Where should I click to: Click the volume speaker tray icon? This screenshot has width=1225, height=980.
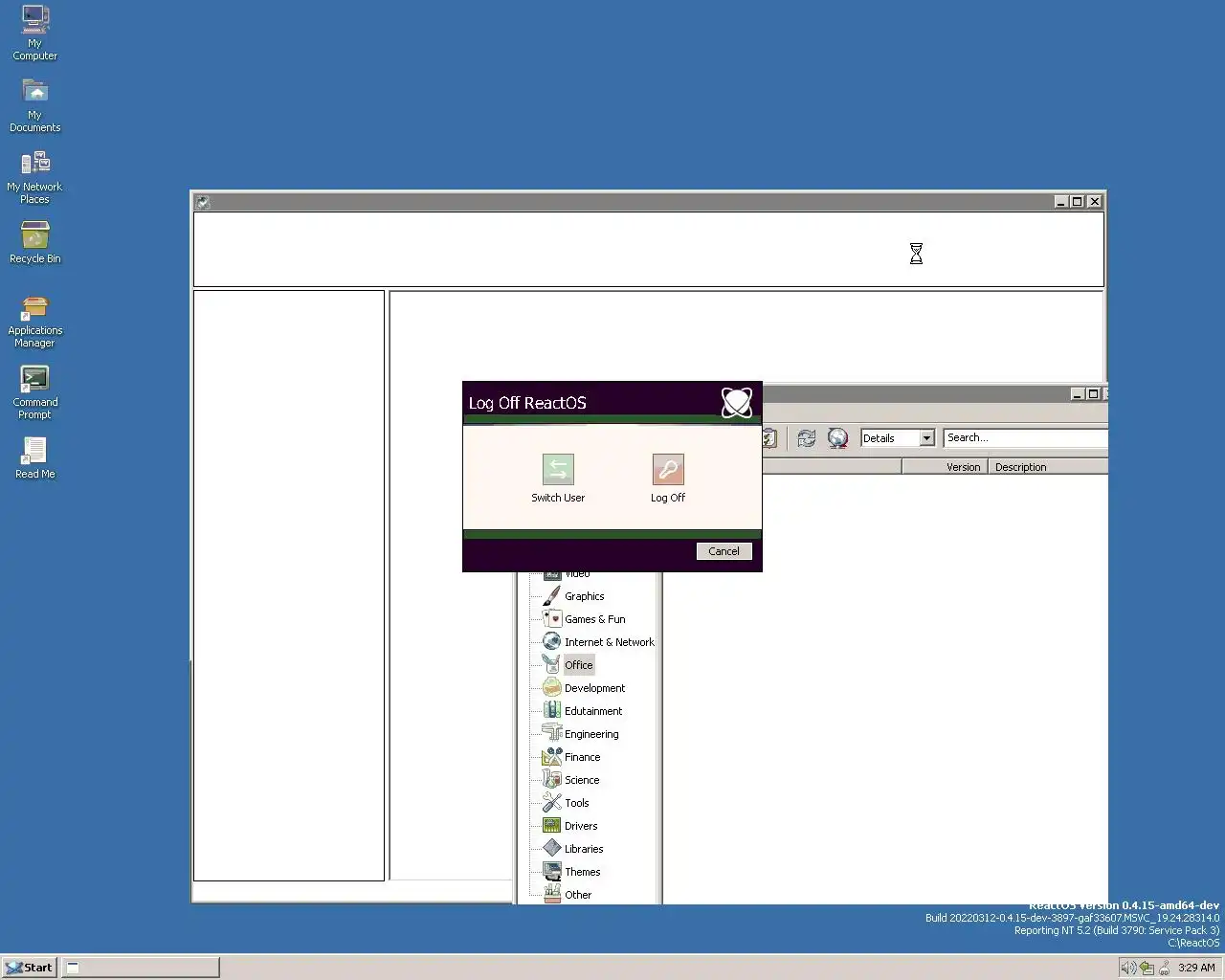(x=1128, y=968)
